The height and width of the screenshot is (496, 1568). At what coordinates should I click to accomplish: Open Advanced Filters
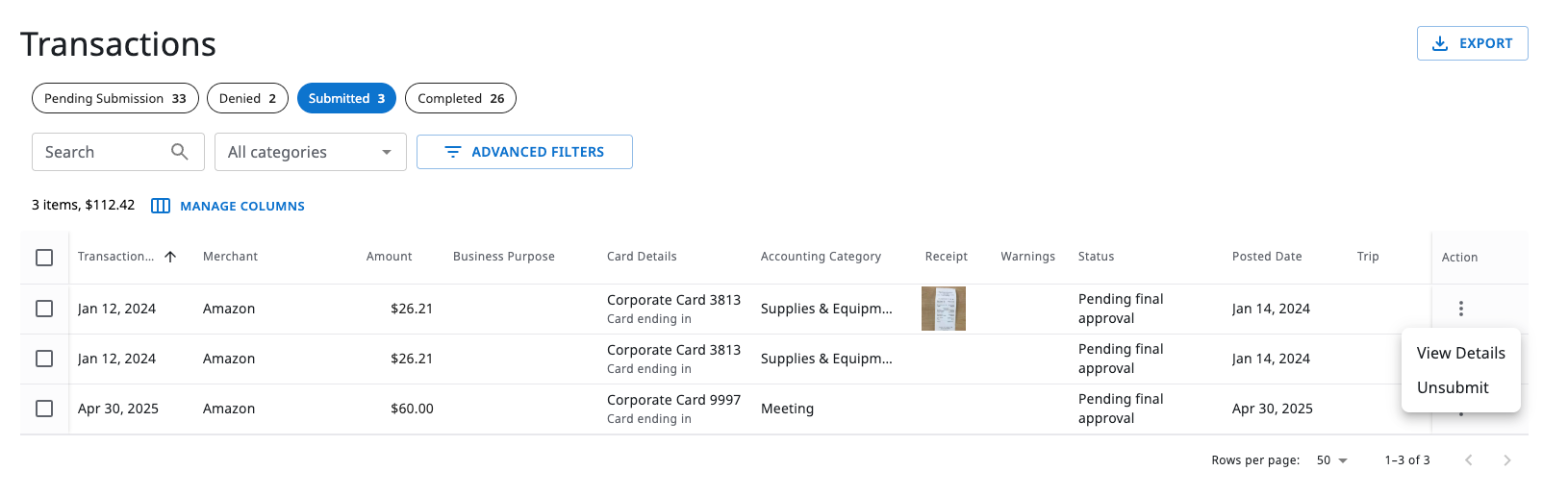coord(524,152)
